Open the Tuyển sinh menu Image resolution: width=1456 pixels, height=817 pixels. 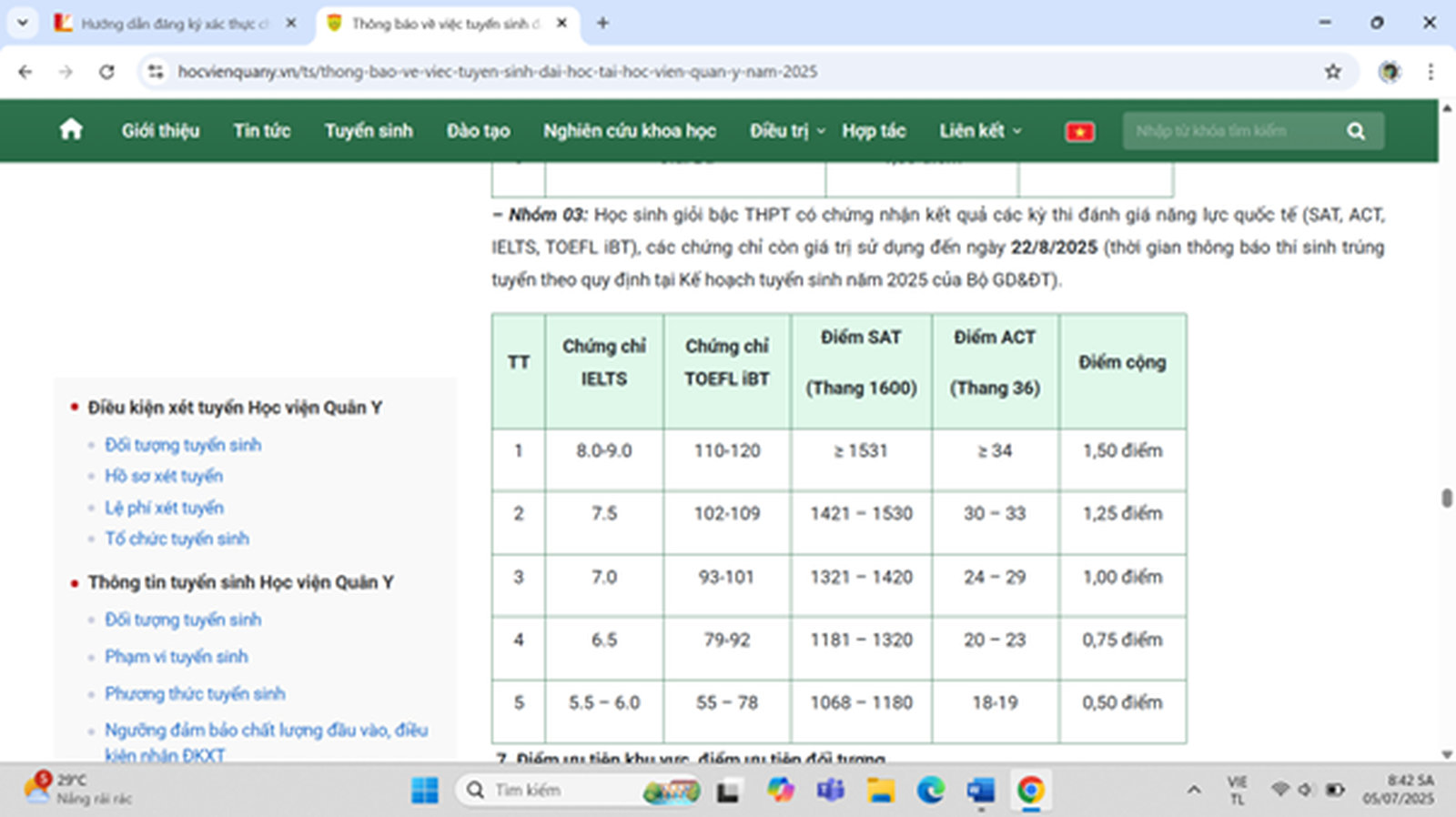click(x=369, y=131)
